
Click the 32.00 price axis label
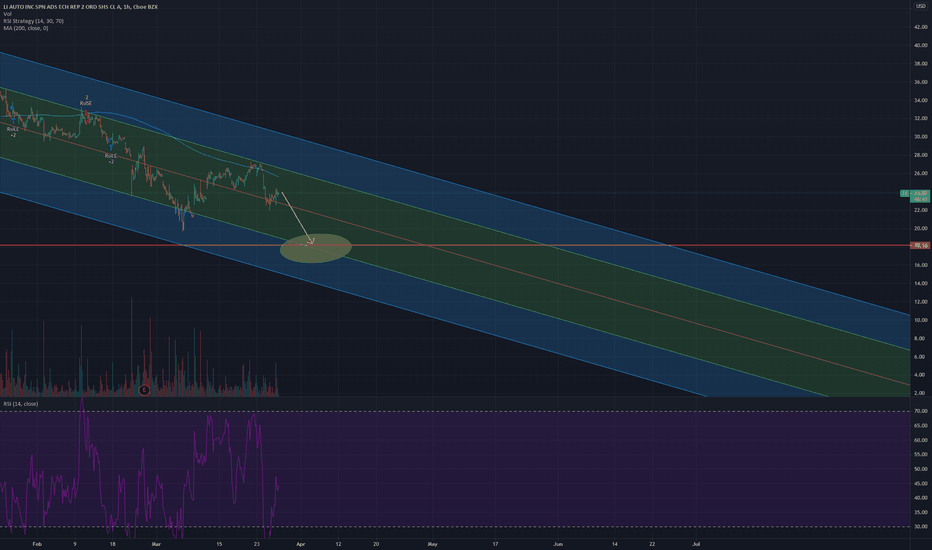[x=921, y=118]
